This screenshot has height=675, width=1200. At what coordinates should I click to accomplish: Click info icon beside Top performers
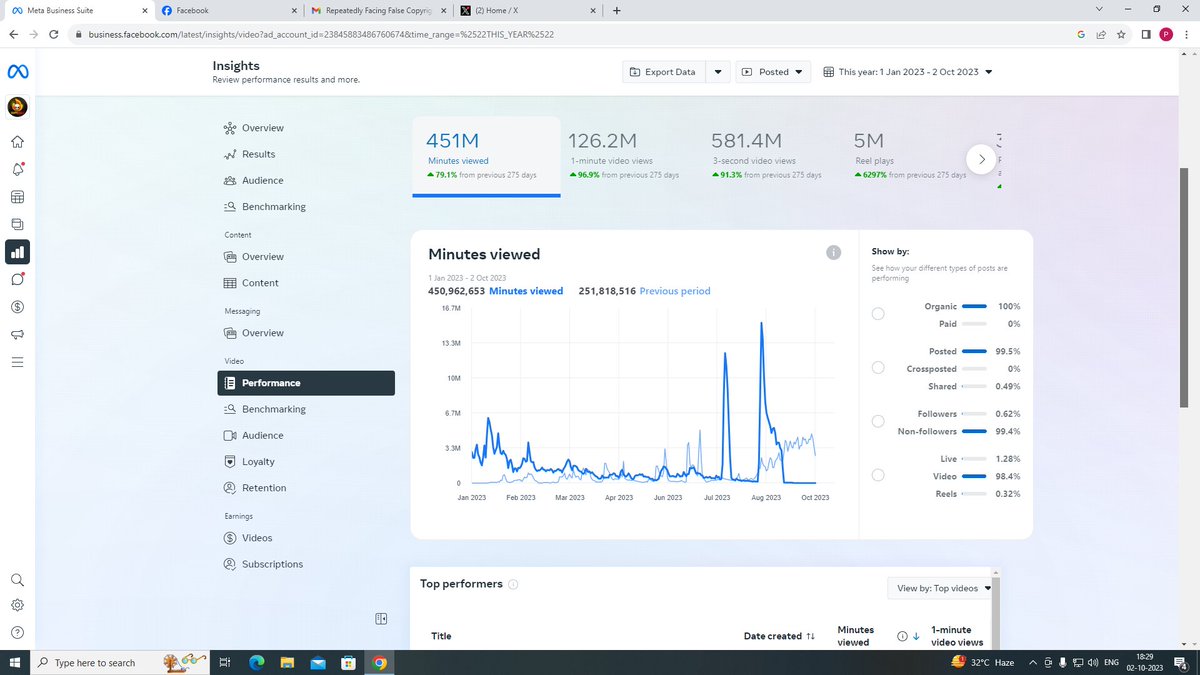point(513,584)
